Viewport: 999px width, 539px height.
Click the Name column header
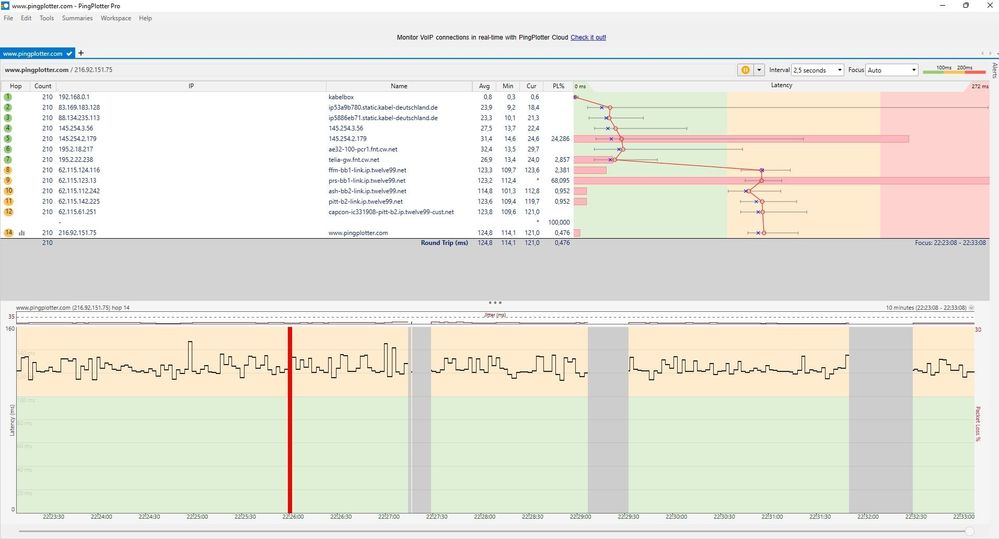point(399,86)
